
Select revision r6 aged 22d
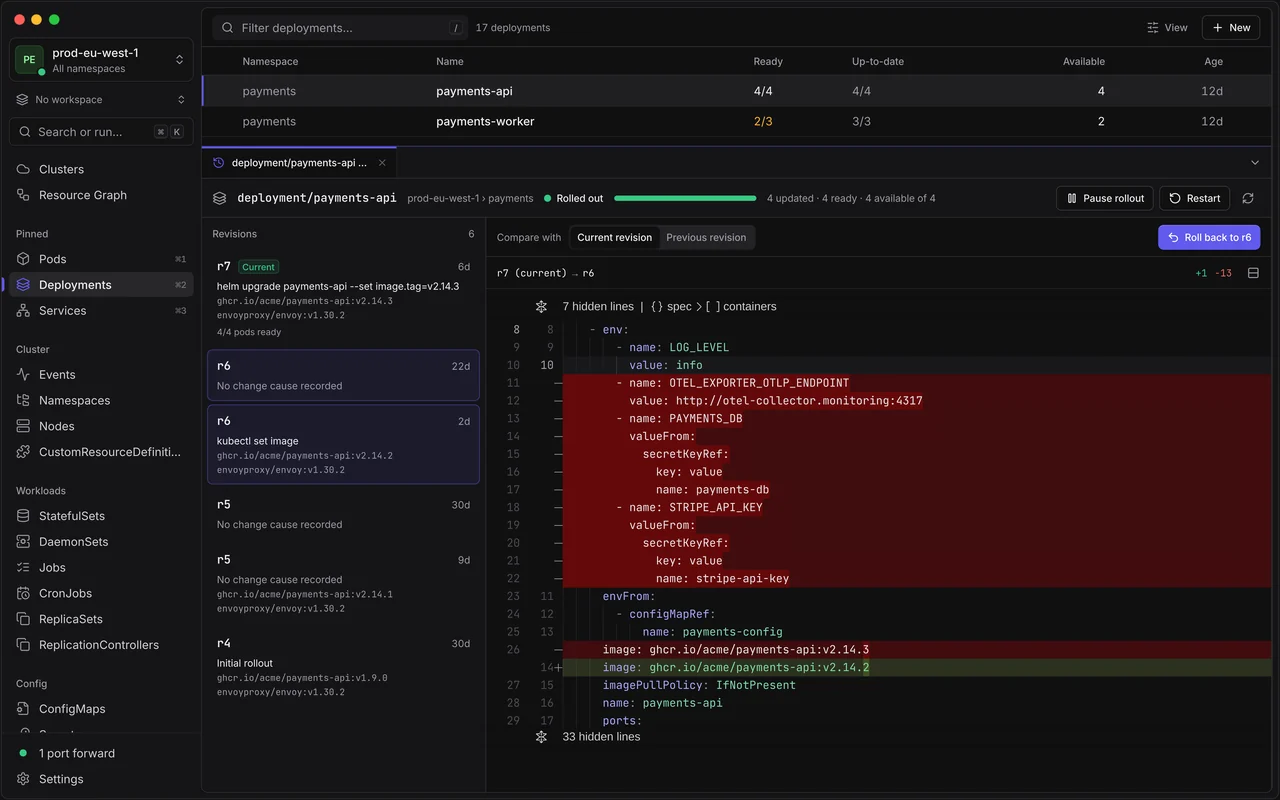pyautogui.click(x=343, y=375)
